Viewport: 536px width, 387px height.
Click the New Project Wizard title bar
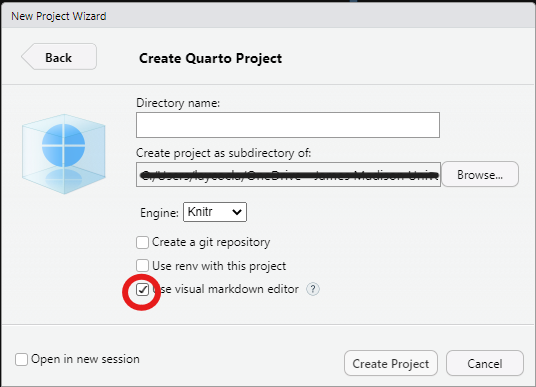coord(268,16)
